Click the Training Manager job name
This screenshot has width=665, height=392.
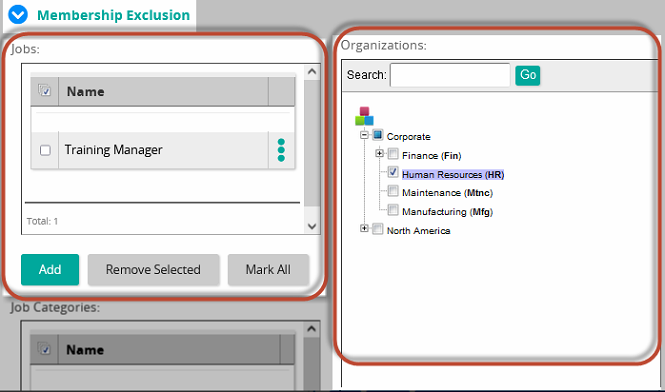pos(113,150)
